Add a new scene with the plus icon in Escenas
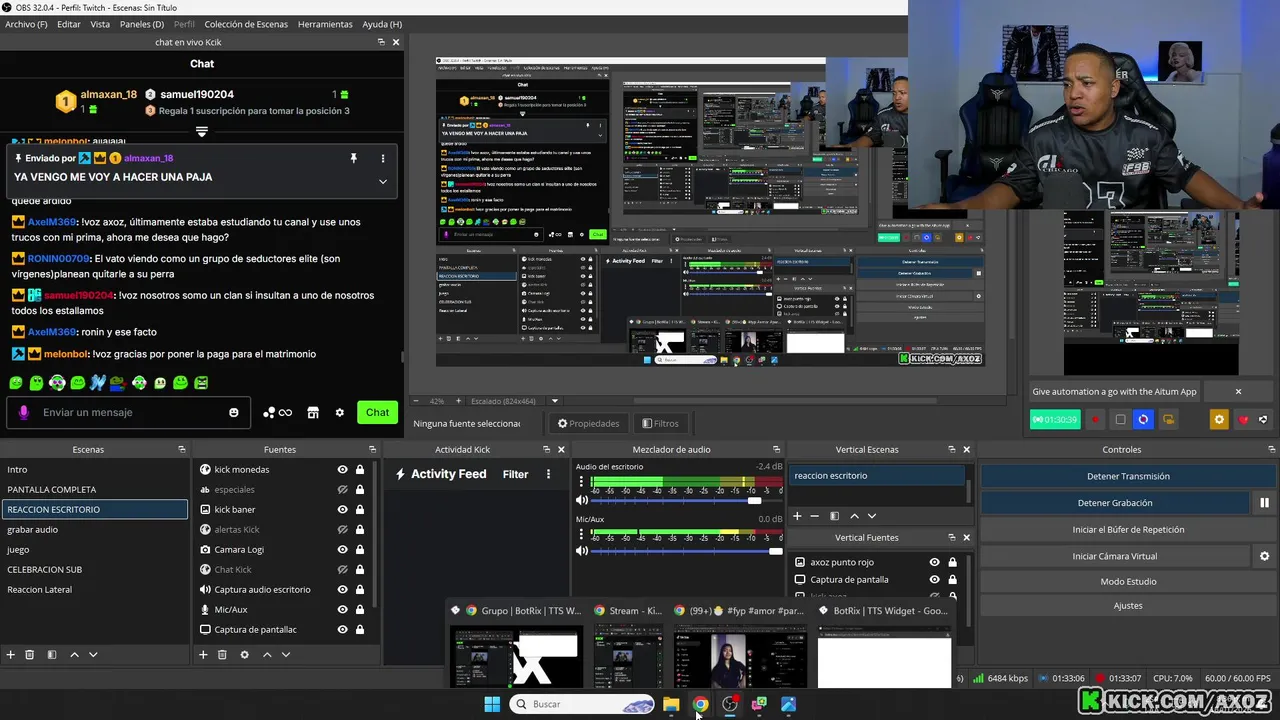 tap(11, 655)
